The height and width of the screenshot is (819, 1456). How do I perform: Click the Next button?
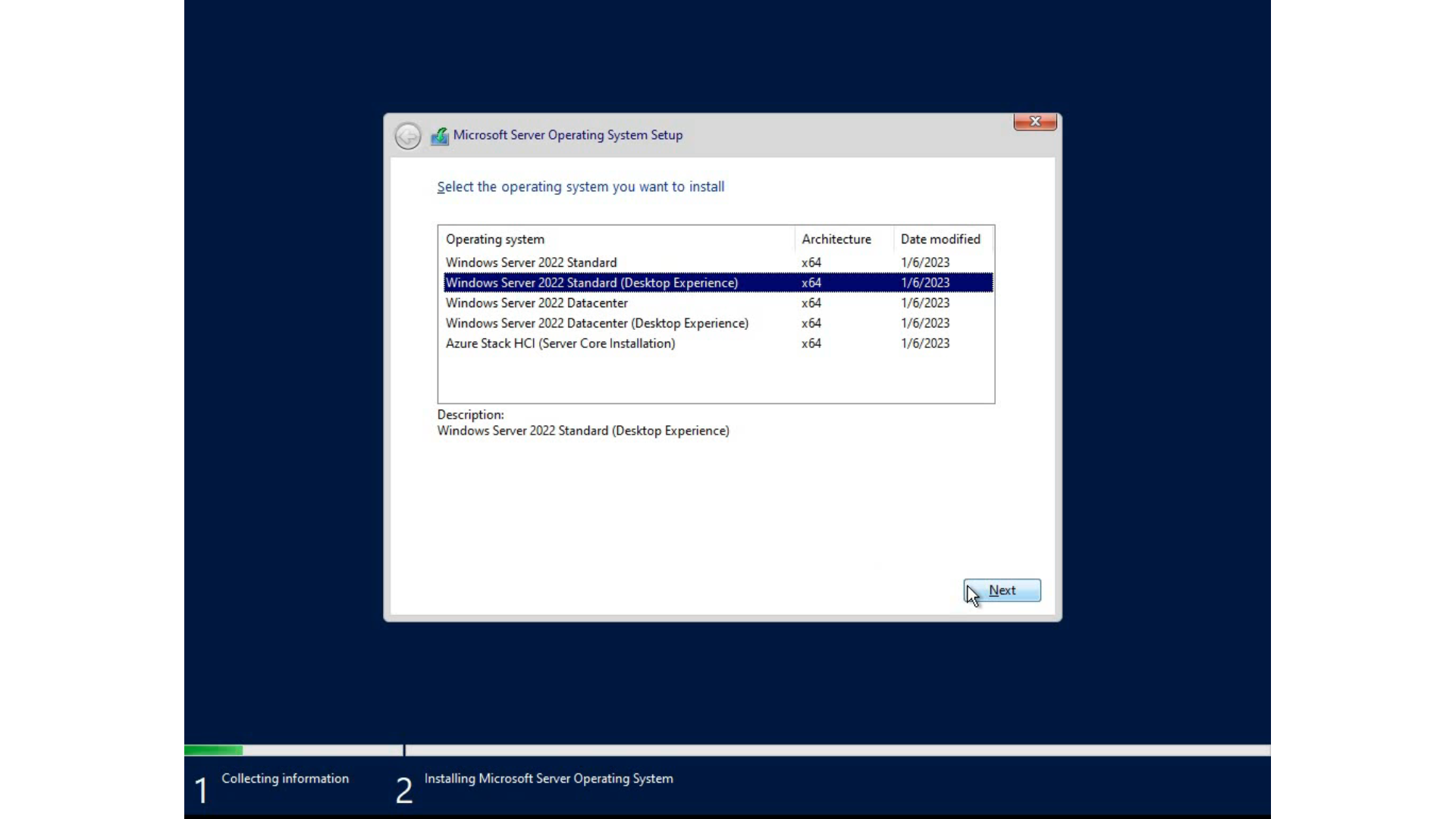tap(1002, 590)
